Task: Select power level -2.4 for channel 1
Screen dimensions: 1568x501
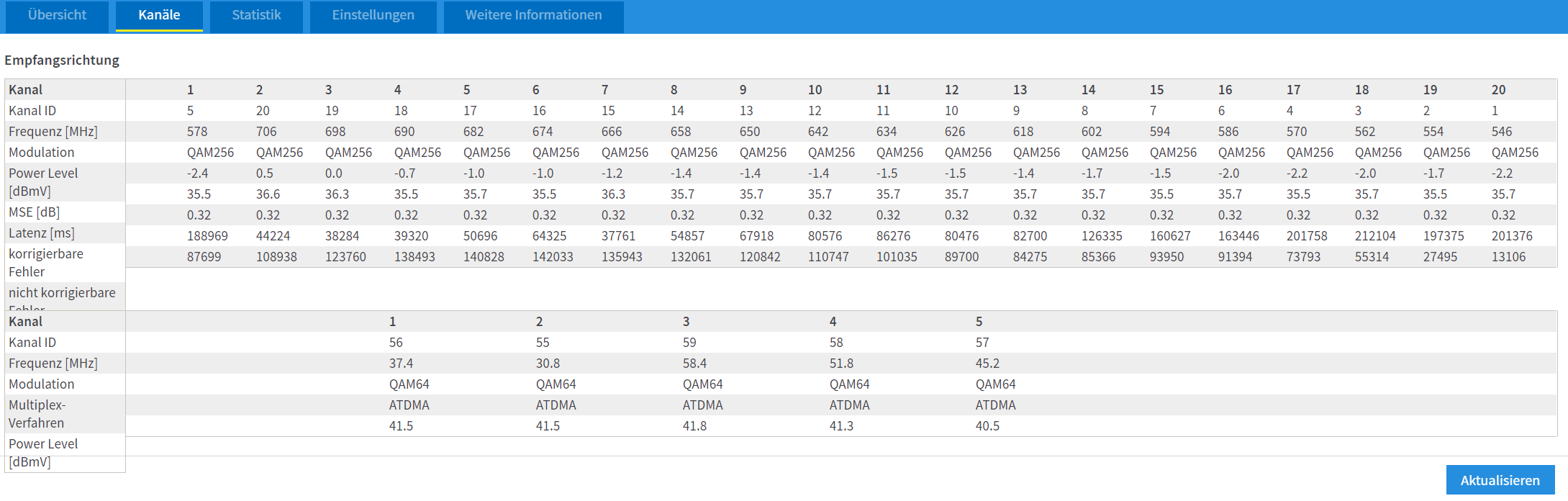Action: (198, 173)
